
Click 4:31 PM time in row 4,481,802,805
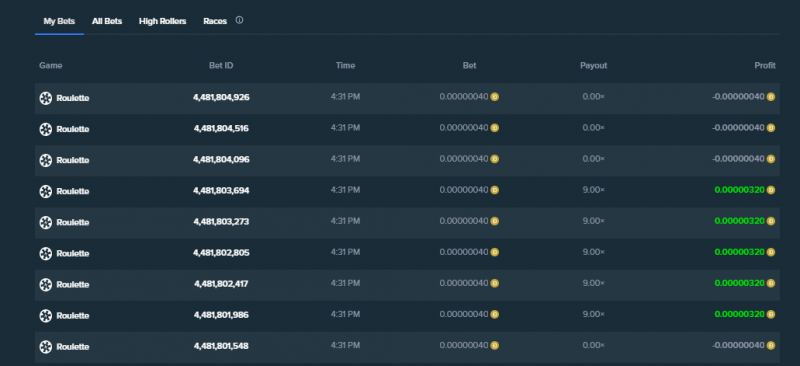tap(345, 252)
